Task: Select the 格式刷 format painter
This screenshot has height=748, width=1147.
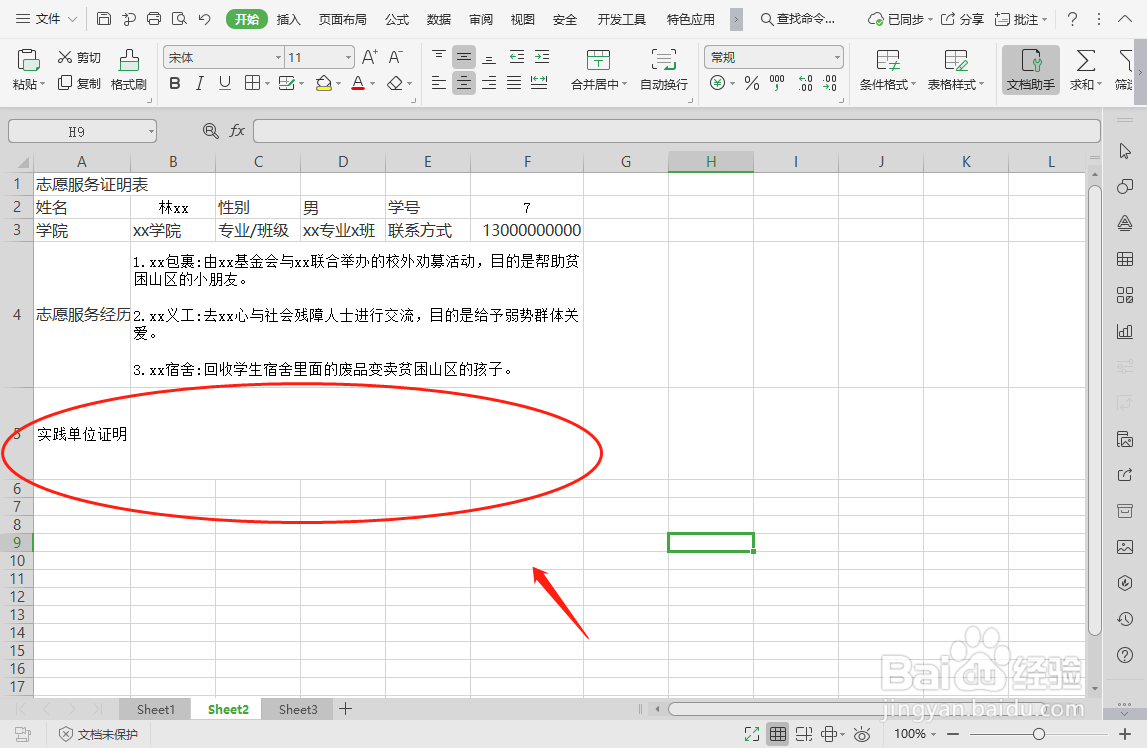Action: click(128, 70)
